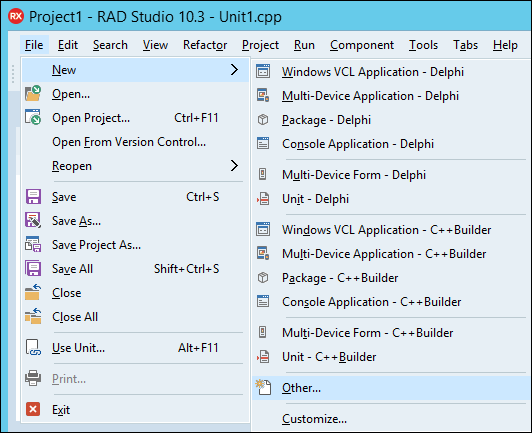Click the Use Unit link icon
This screenshot has height=433, width=532.
click(x=33, y=347)
